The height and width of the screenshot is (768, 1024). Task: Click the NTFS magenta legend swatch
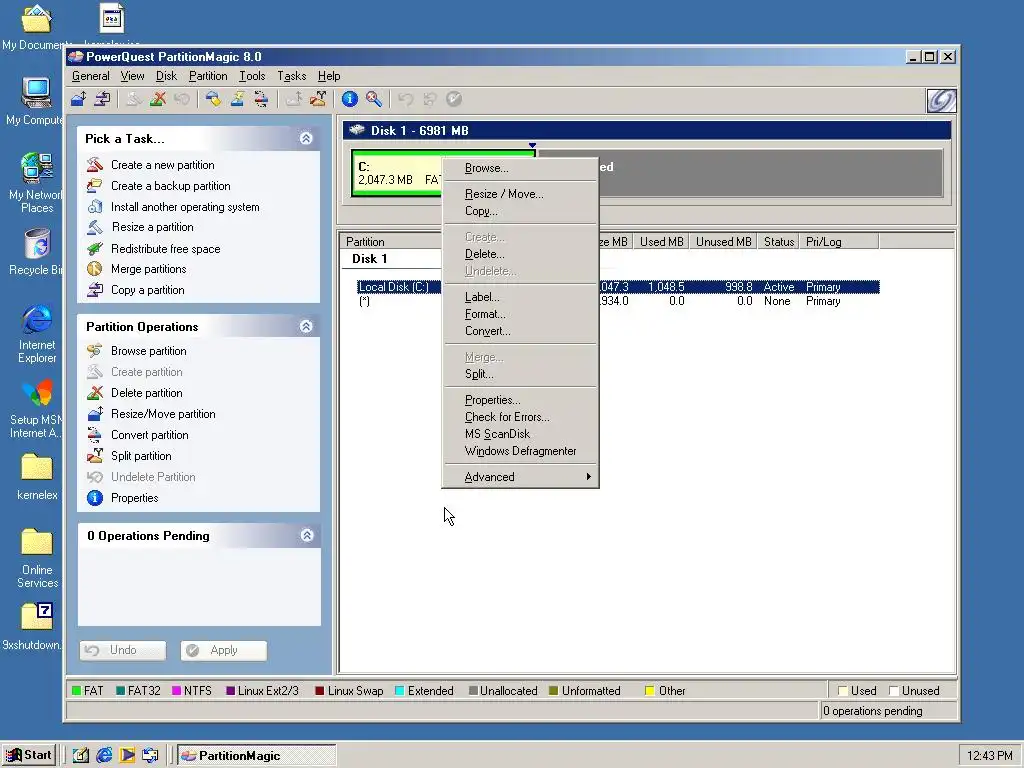coord(176,691)
